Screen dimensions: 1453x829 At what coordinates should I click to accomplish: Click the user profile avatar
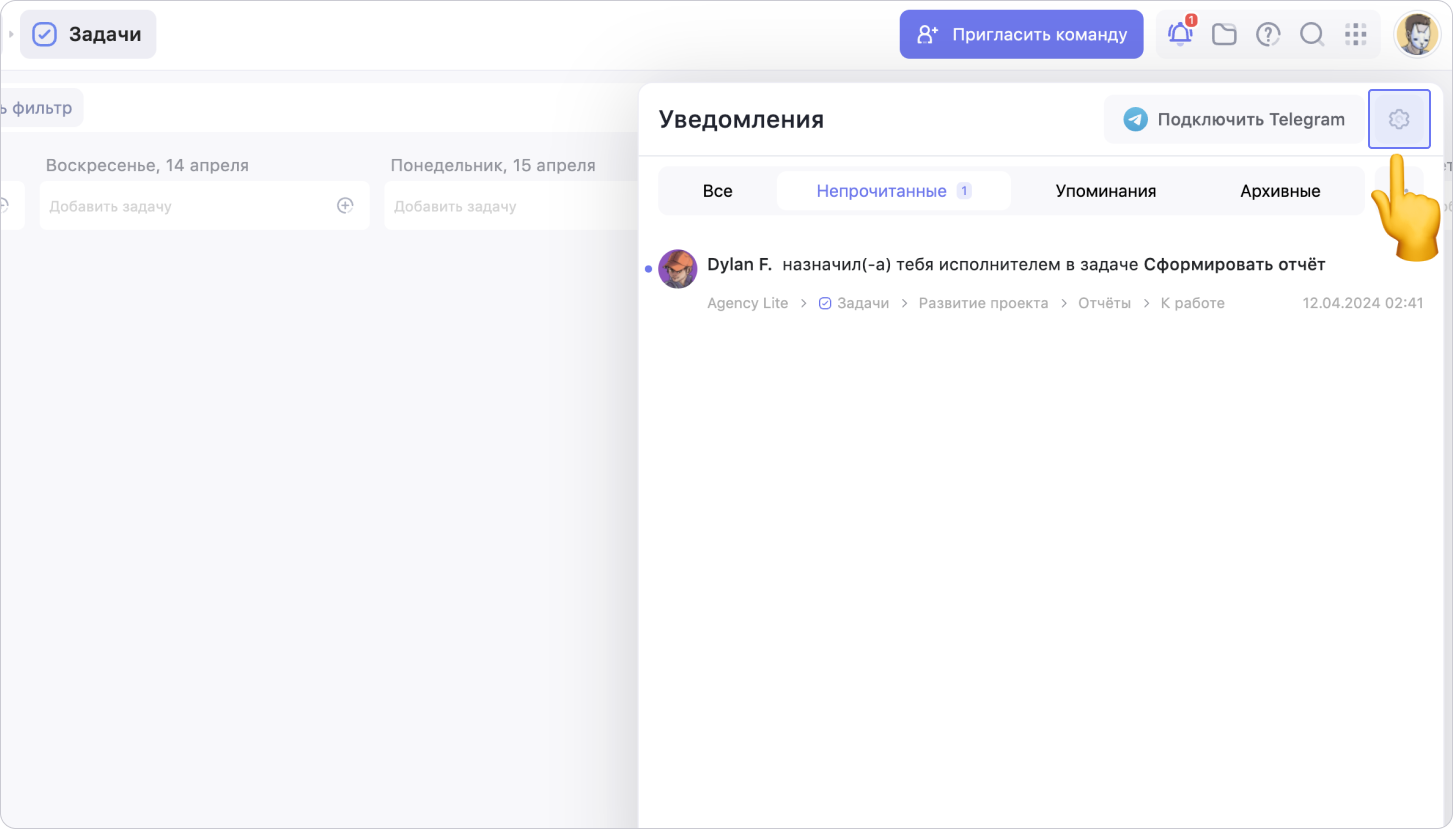[x=1416, y=35]
